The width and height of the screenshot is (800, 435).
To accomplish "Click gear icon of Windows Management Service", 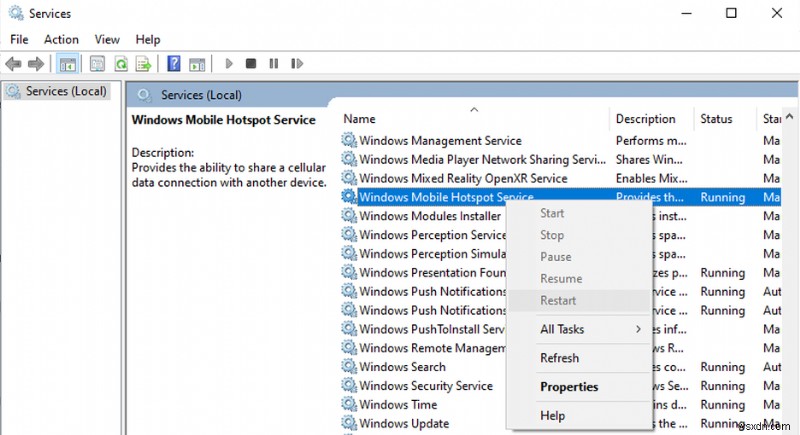I will coord(349,140).
